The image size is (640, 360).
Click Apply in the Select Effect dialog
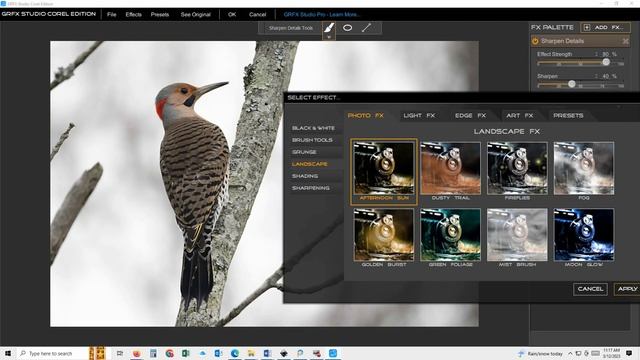click(x=627, y=289)
